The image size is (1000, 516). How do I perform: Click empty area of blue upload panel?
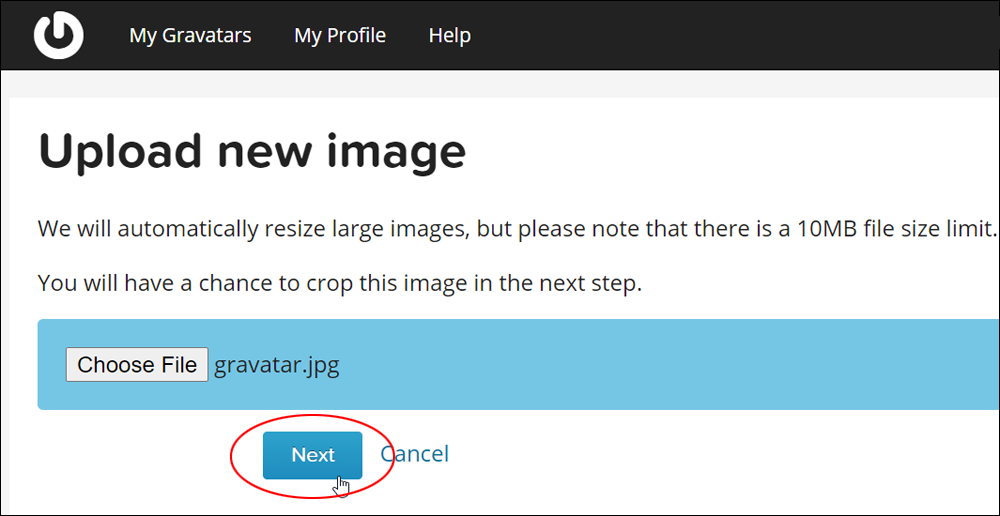pyautogui.click(x=670, y=365)
